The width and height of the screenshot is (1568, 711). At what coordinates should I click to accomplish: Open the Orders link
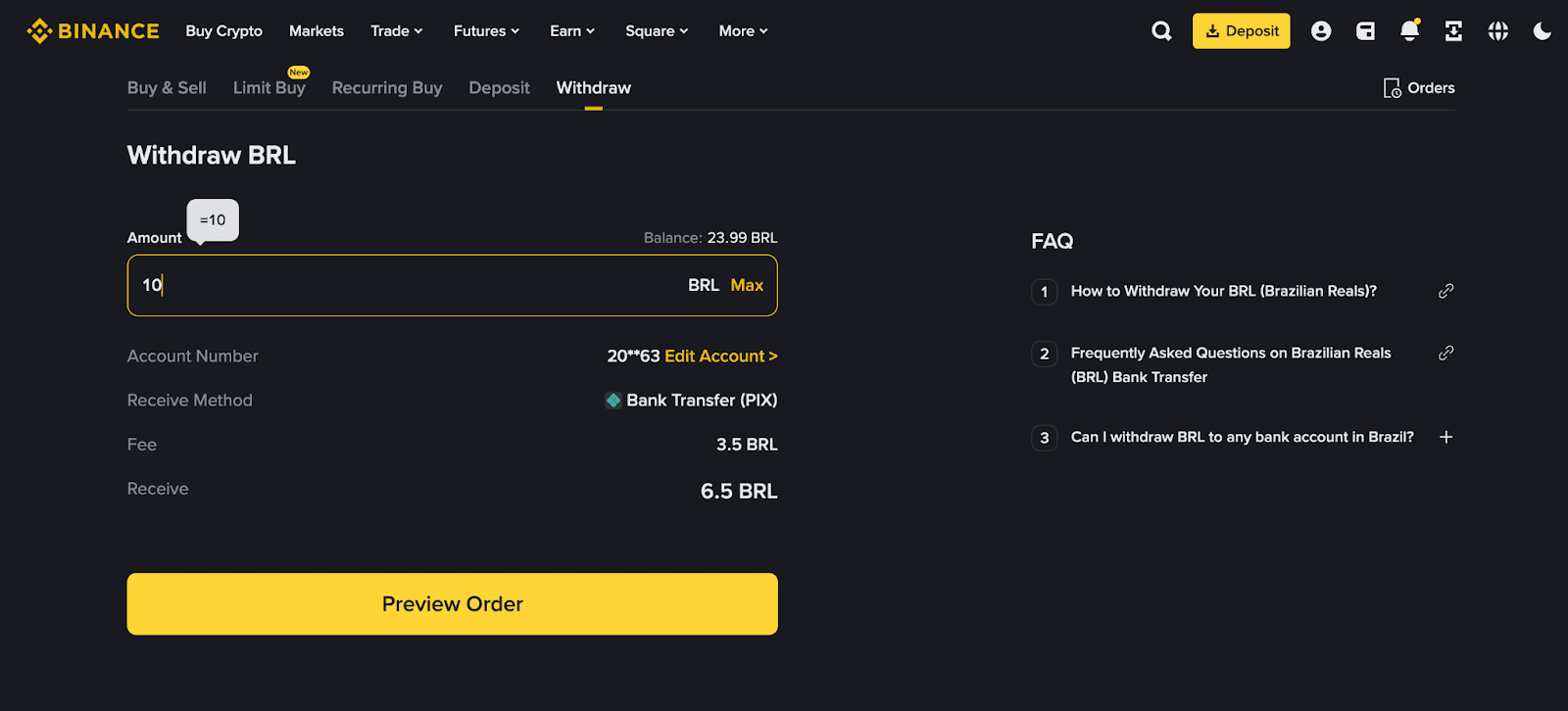pyautogui.click(x=1431, y=88)
